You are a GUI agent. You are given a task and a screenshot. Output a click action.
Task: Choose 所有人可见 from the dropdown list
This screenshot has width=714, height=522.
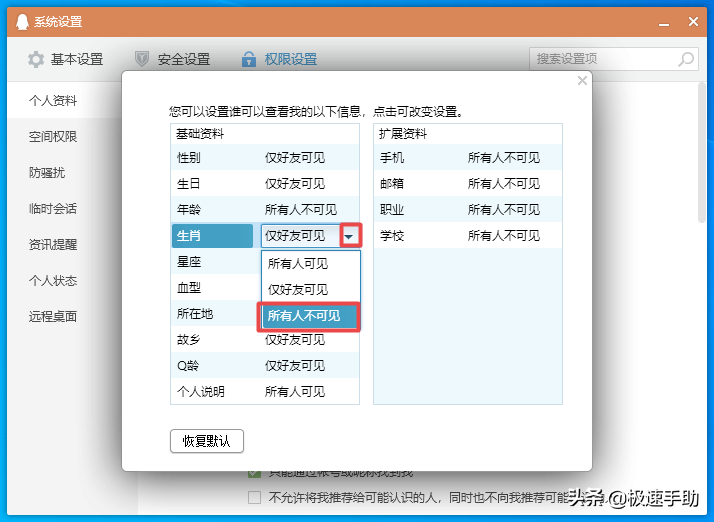coord(311,263)
